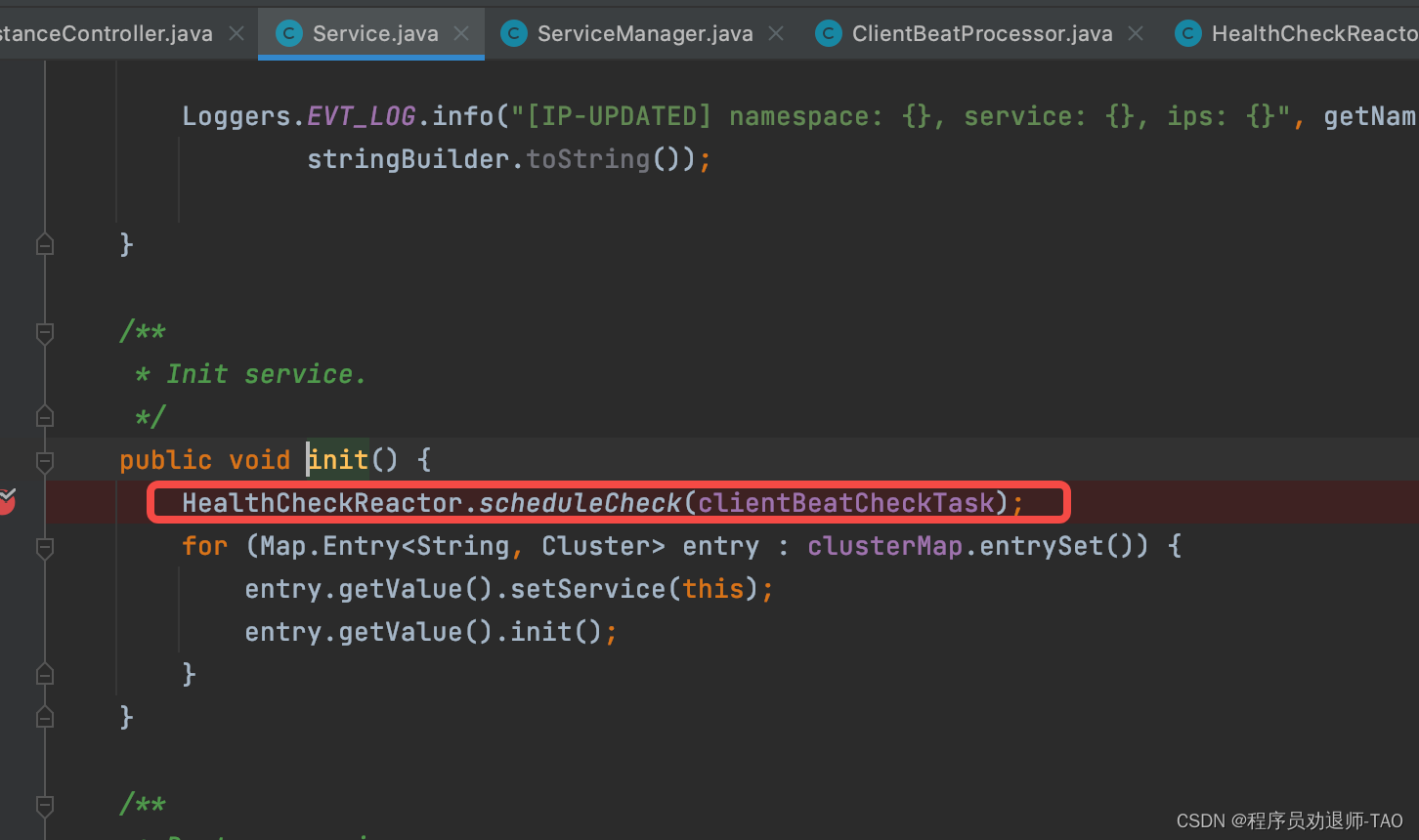
Task: Collapse the for loop fold marker
Action: 45,547
